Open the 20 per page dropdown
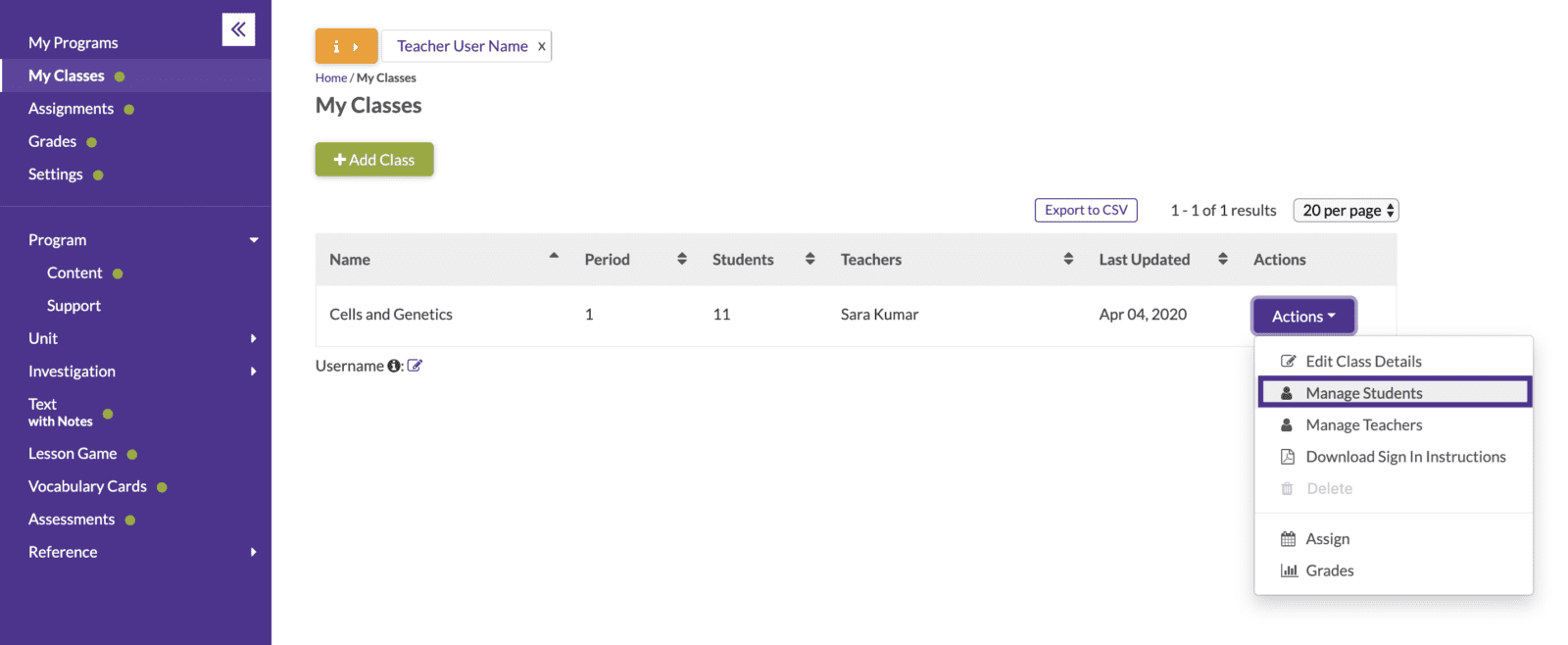Viewport: 1568px width, 645px height. 1346,211
